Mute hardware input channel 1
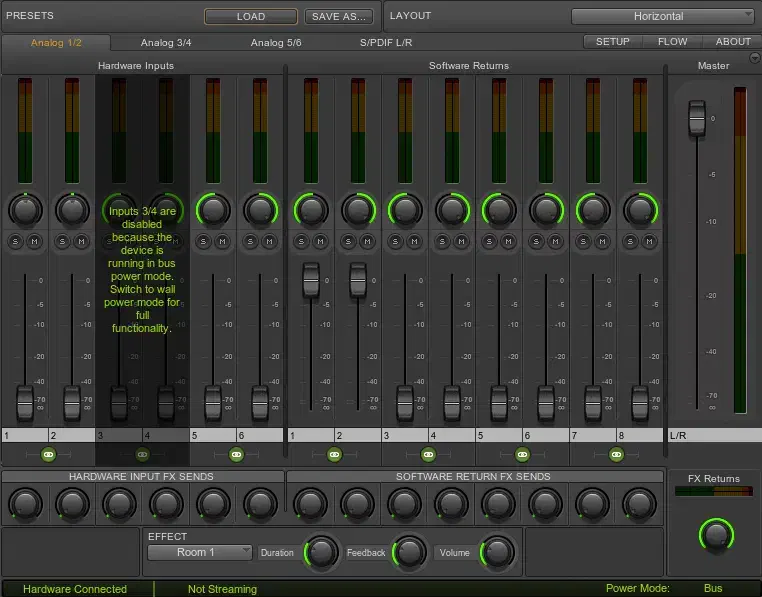762x597 pixels. (x=33, y=241)
